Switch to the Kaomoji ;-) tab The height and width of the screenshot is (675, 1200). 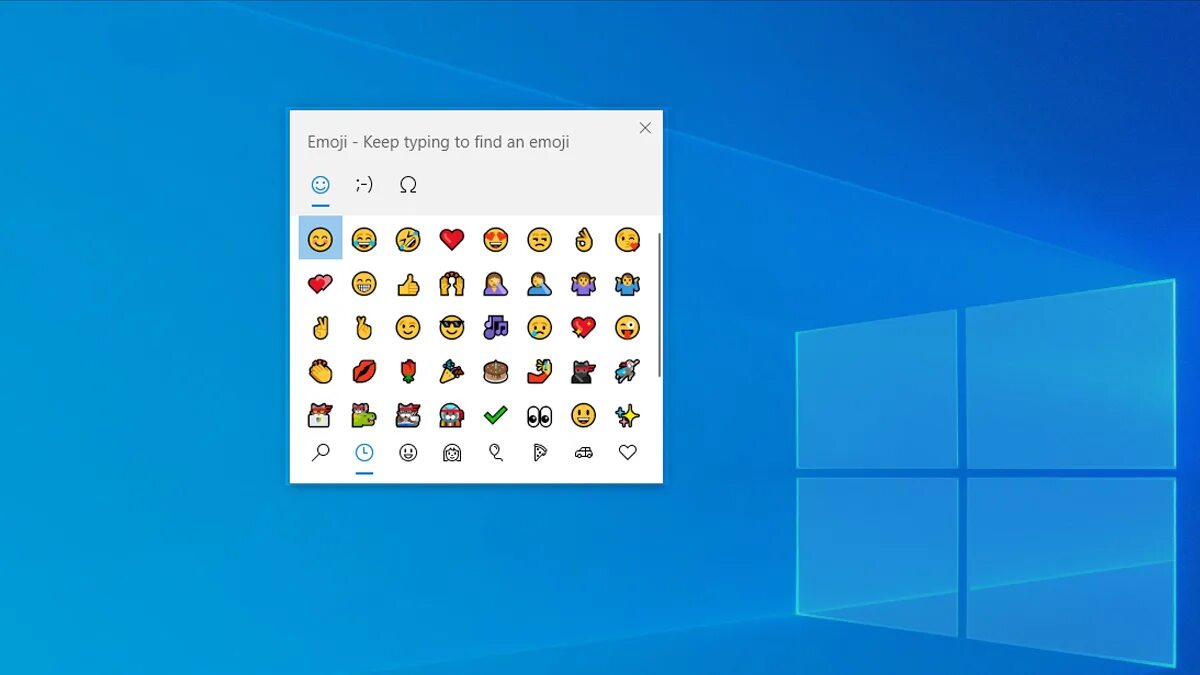[364, 185]
